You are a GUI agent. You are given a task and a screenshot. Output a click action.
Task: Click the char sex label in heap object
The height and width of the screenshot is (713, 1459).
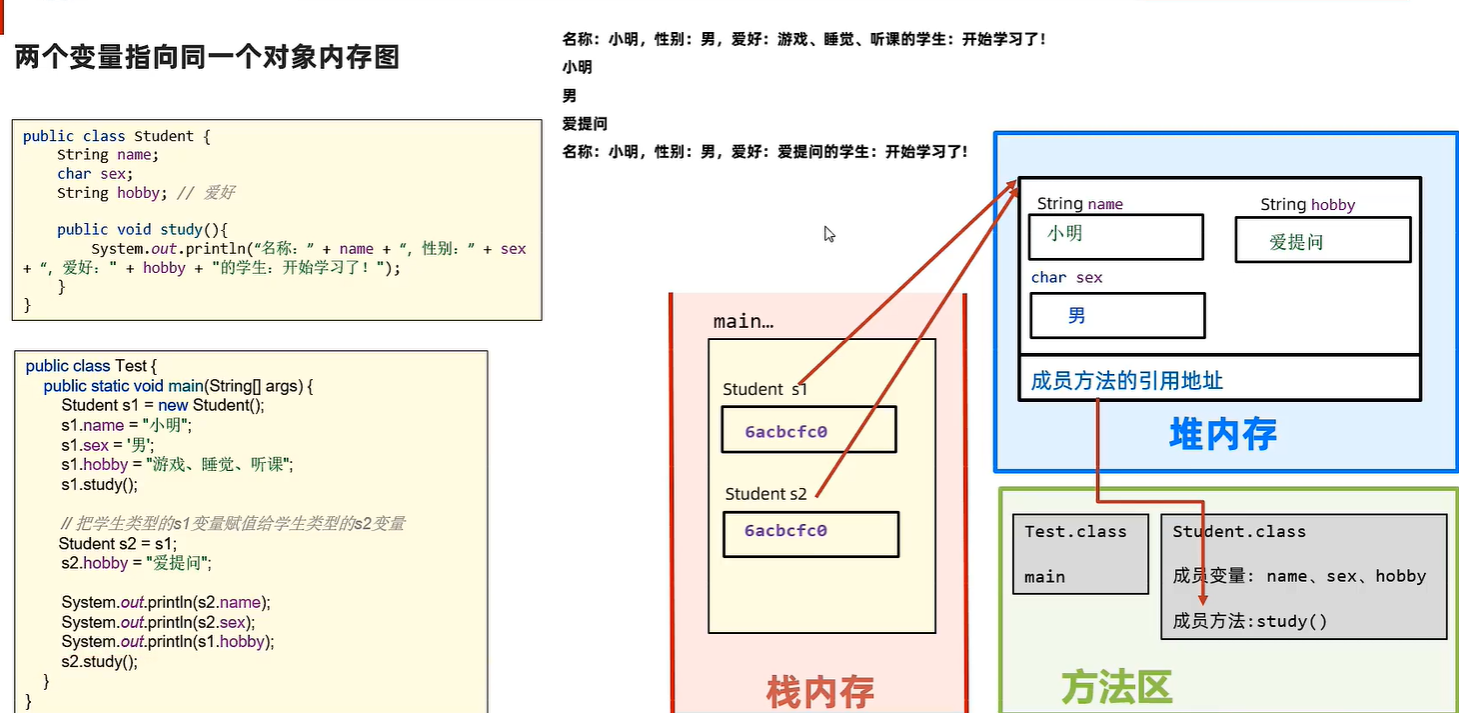tap(1067, 278)
